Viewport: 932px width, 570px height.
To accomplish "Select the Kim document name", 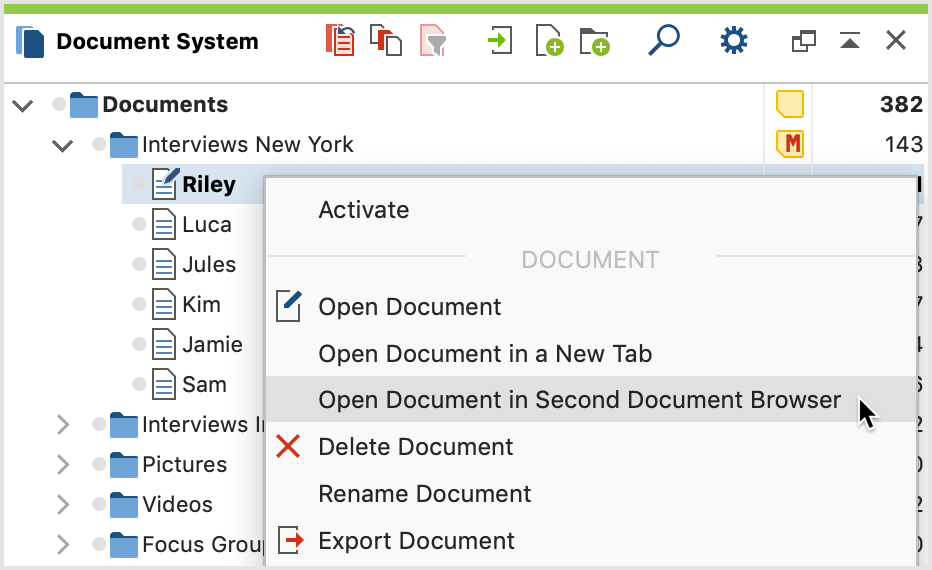I will point(201,304).
